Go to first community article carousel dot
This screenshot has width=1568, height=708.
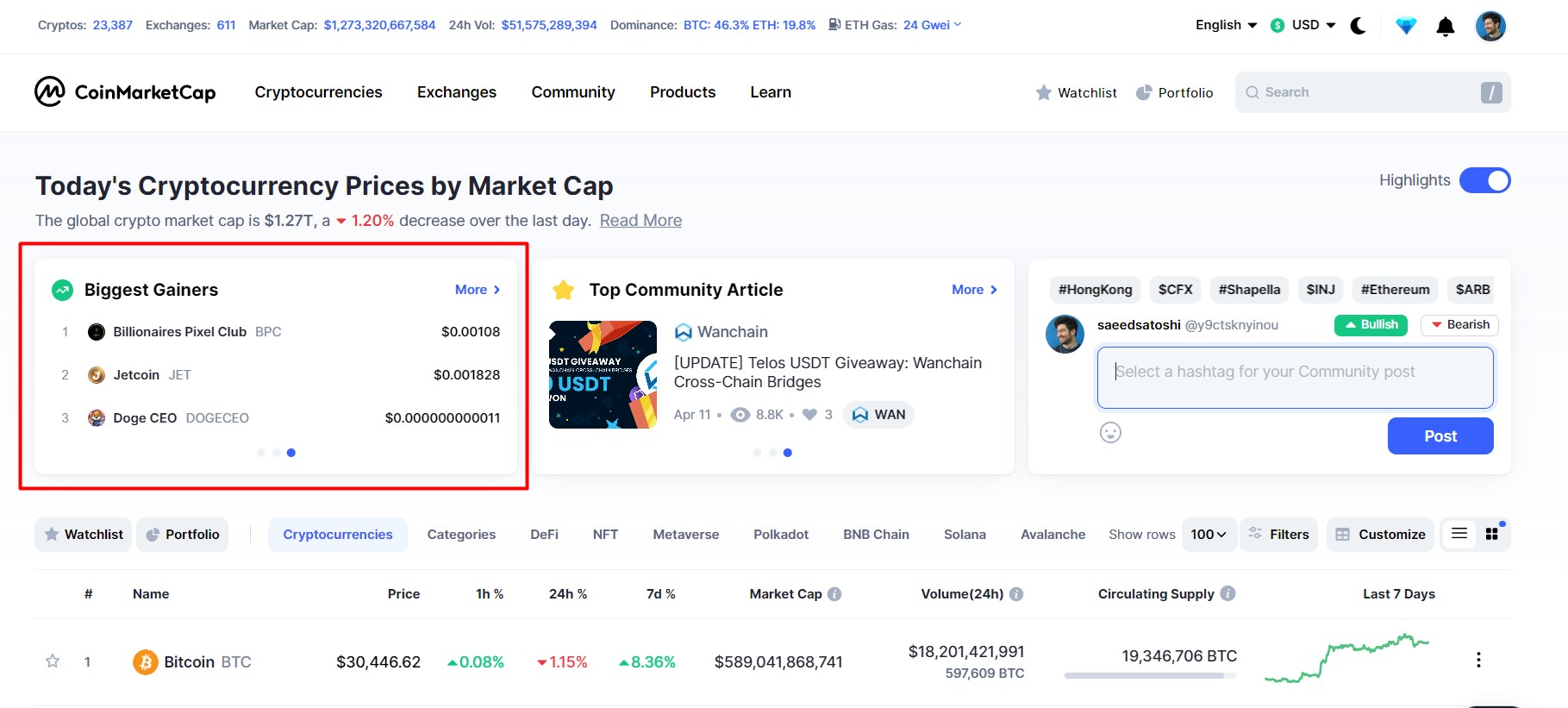click(x=757, y=453)
